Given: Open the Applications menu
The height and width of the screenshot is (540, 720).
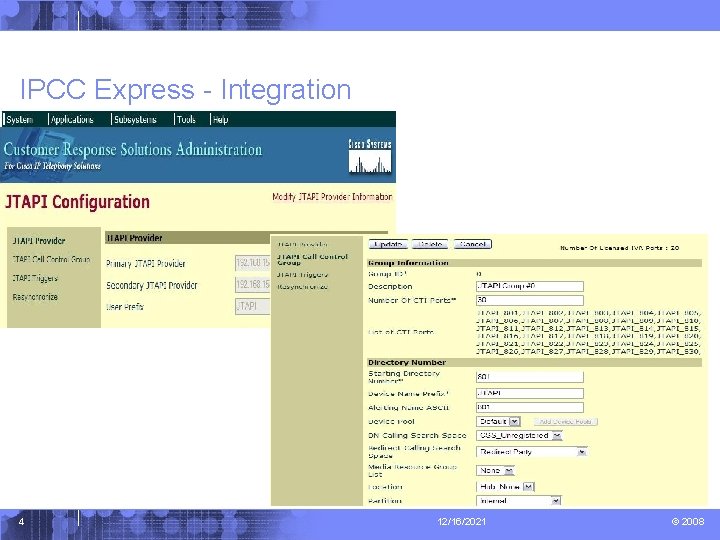Looking at the screenshot, I should click(x=72, y=119).
